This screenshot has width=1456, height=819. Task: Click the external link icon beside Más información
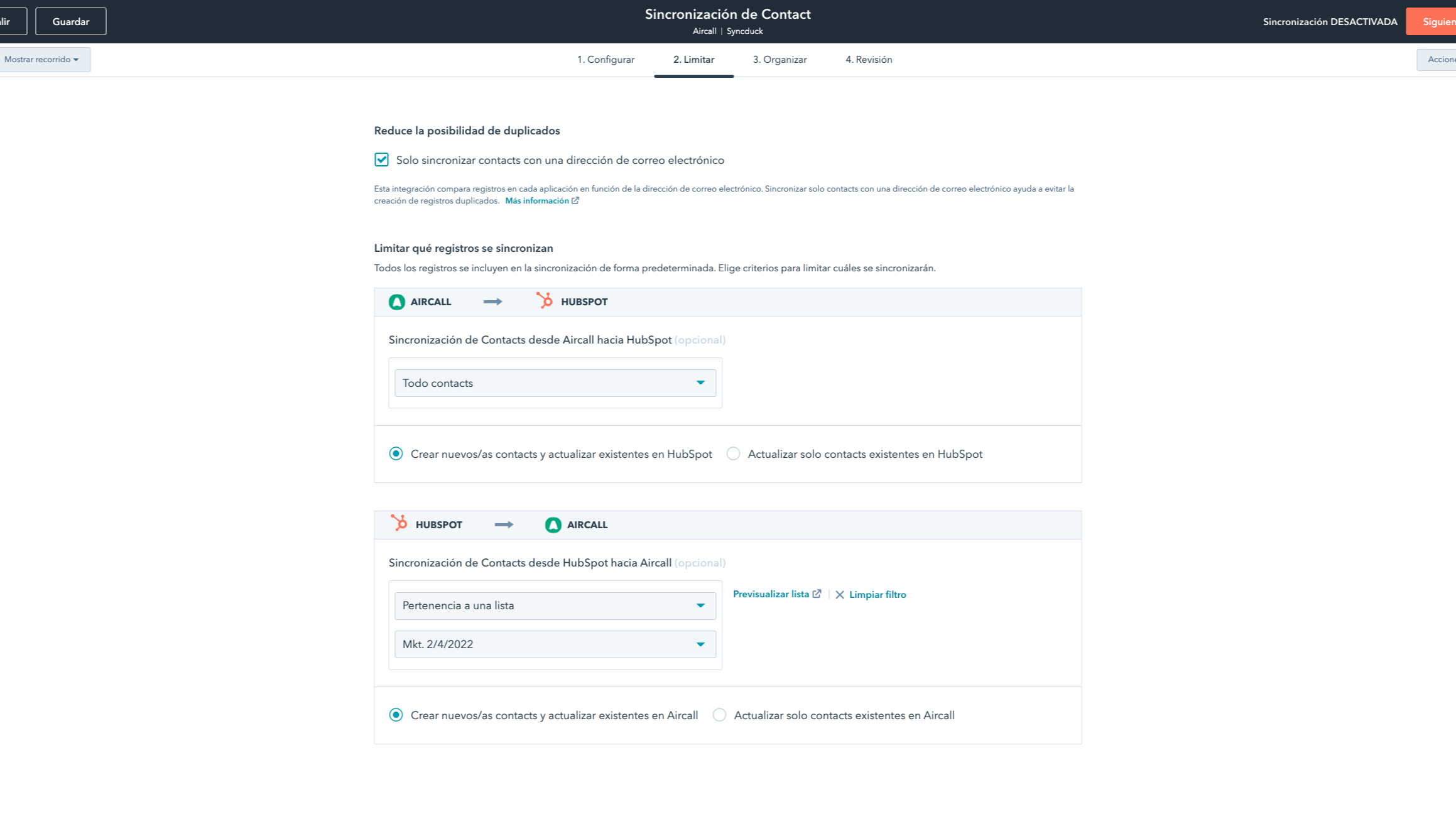click(x=575, y=200)
